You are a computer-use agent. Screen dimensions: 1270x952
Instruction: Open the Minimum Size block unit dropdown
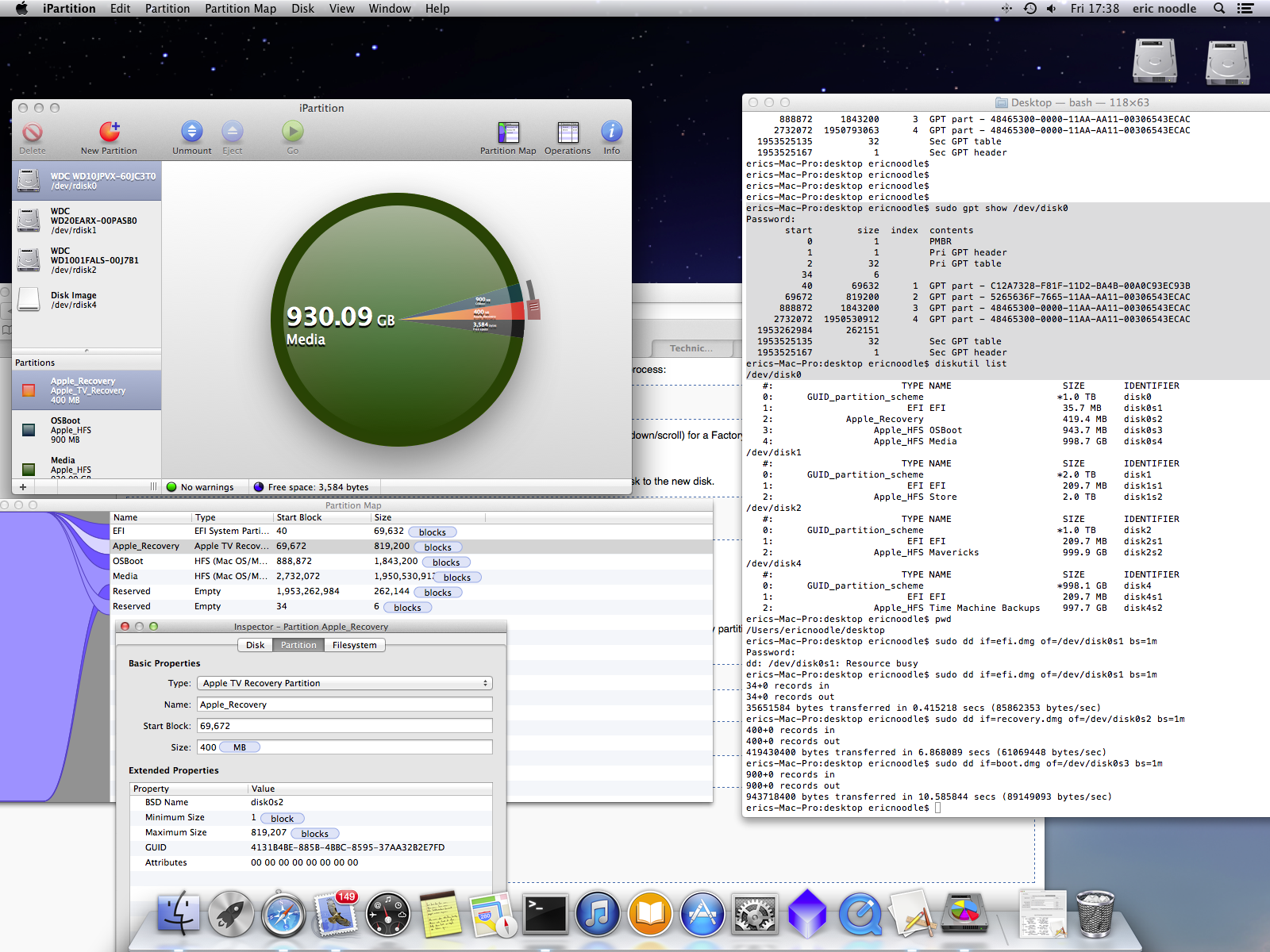283,819
